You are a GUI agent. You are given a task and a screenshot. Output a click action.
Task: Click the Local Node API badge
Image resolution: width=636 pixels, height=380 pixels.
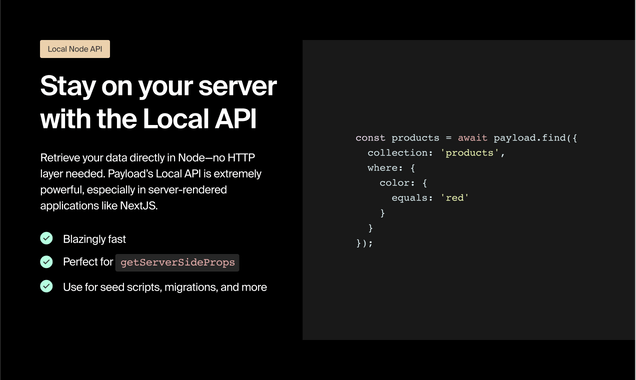(75, 49)
